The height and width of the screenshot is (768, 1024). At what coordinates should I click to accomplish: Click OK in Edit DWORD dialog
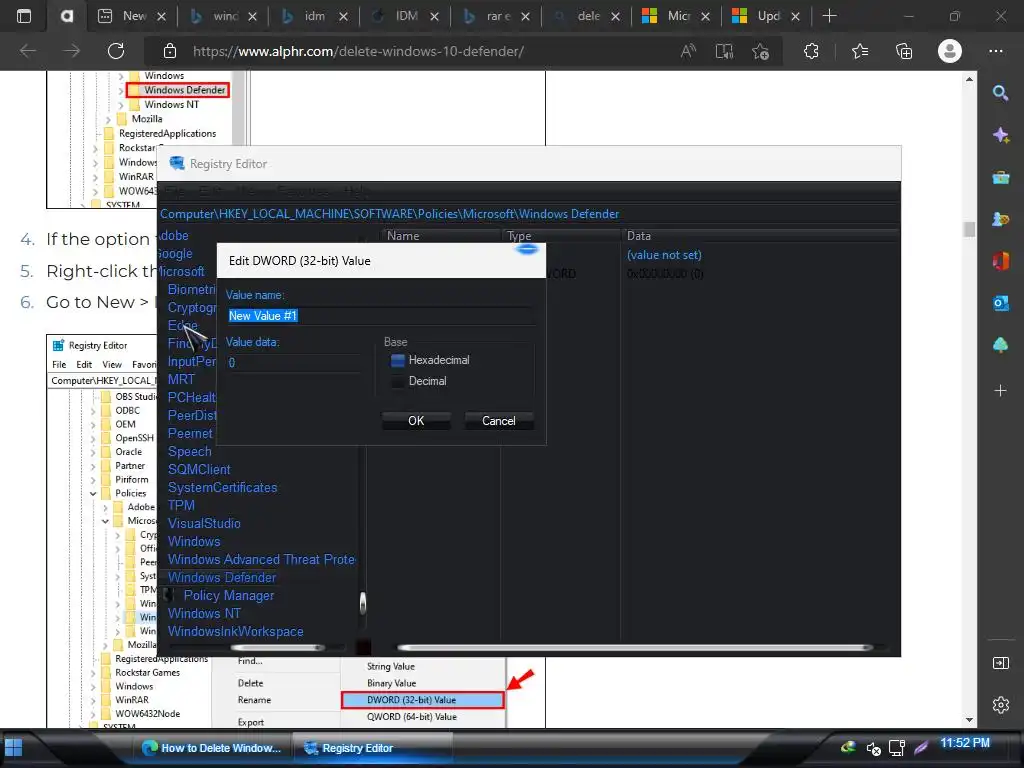pyautogui.click(x=416, y=421)
